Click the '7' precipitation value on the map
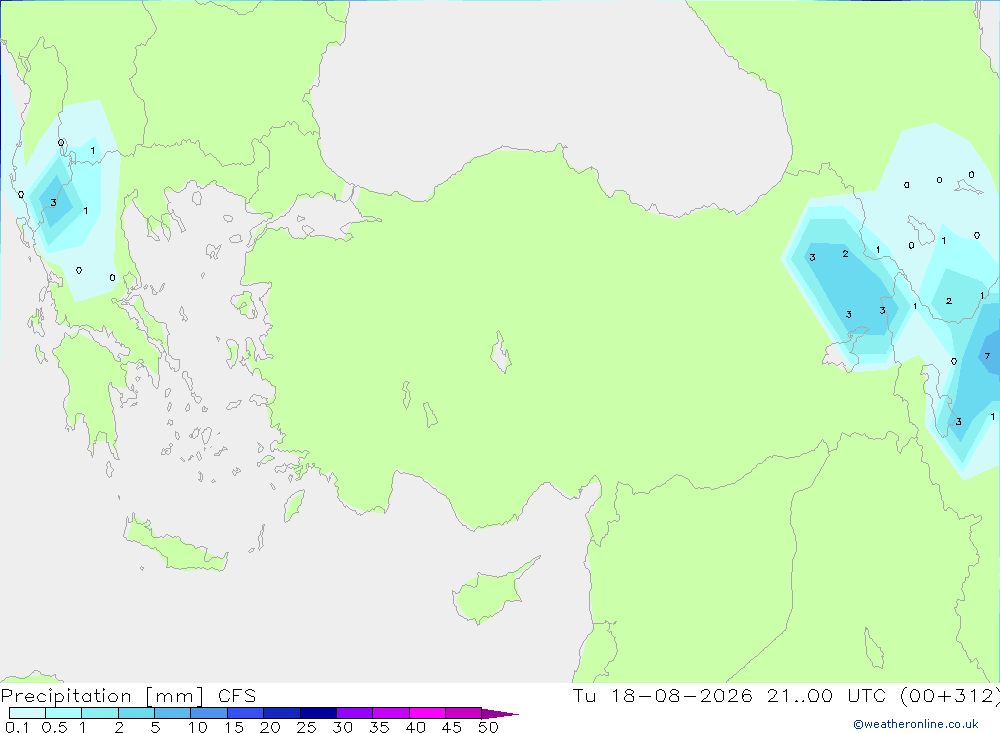 click(x=987, y=356)
